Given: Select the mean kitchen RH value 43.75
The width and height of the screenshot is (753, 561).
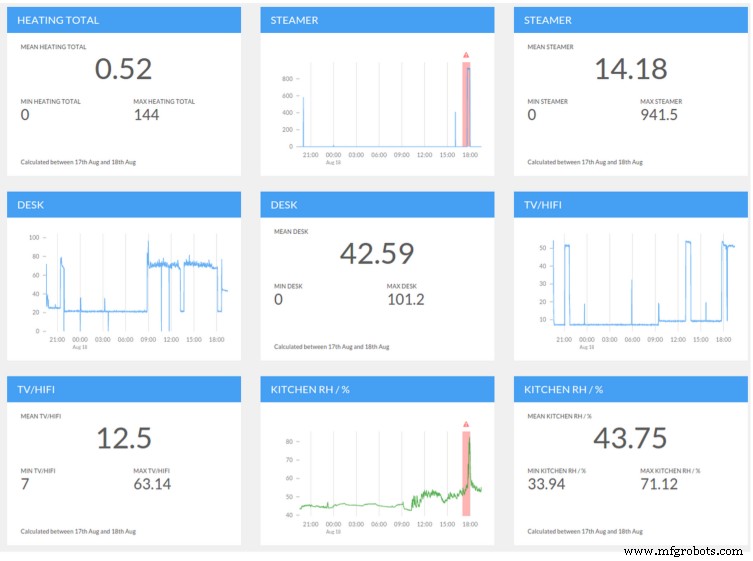Looking at the screenshot, I should point(631,438).
